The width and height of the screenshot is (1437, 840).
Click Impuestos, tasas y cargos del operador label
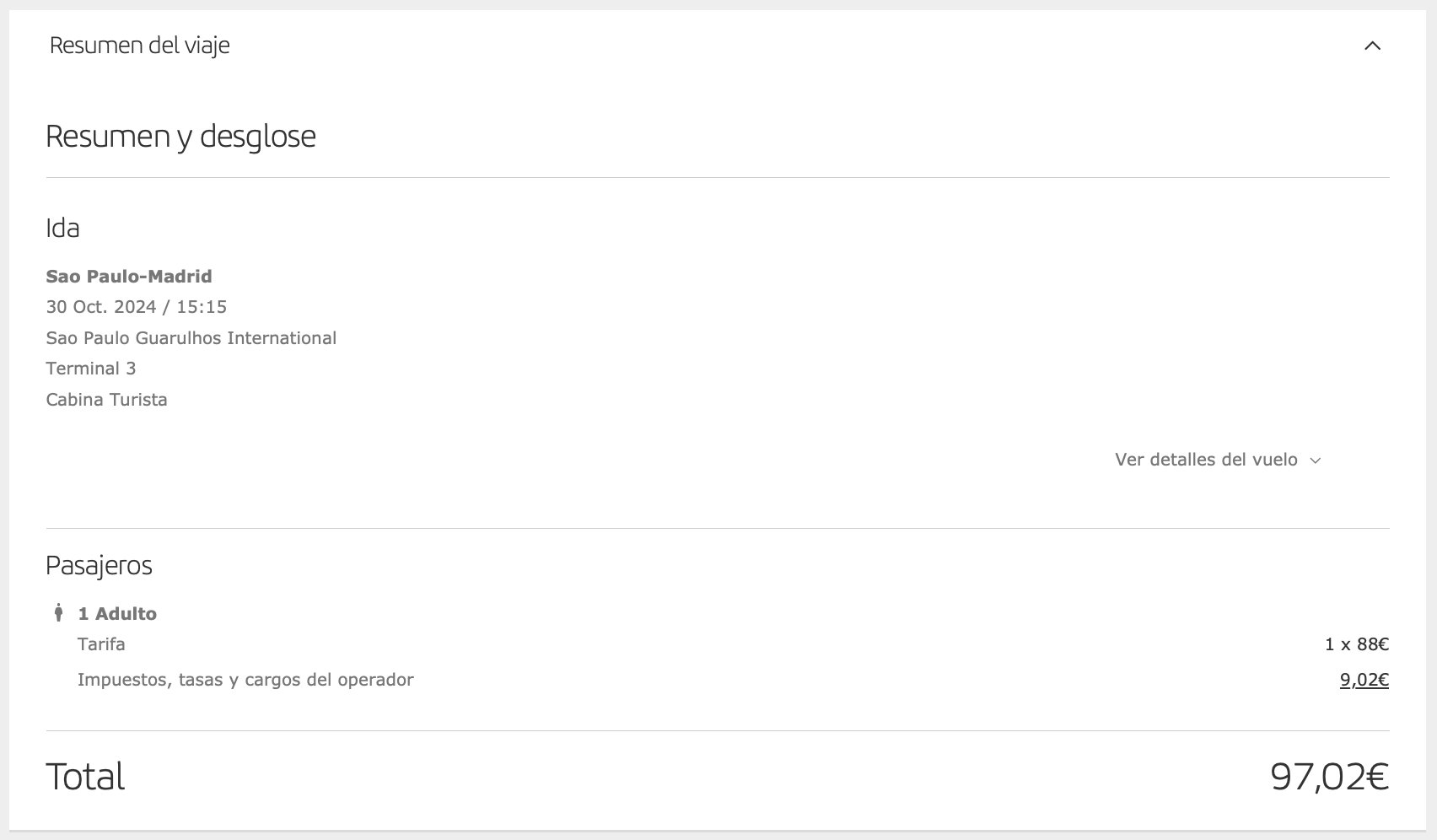point(245,680)
